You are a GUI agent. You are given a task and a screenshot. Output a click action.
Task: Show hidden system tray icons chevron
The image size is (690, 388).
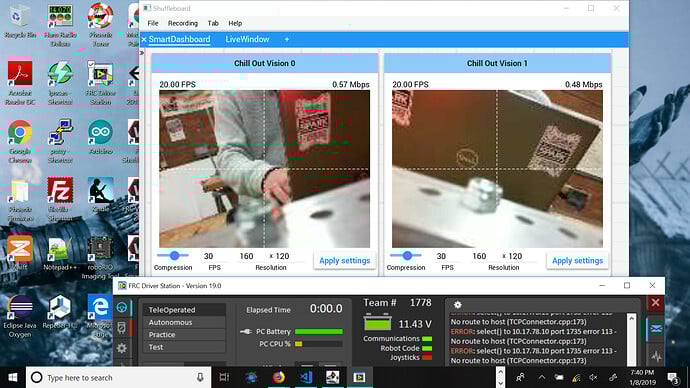(542, 377)
